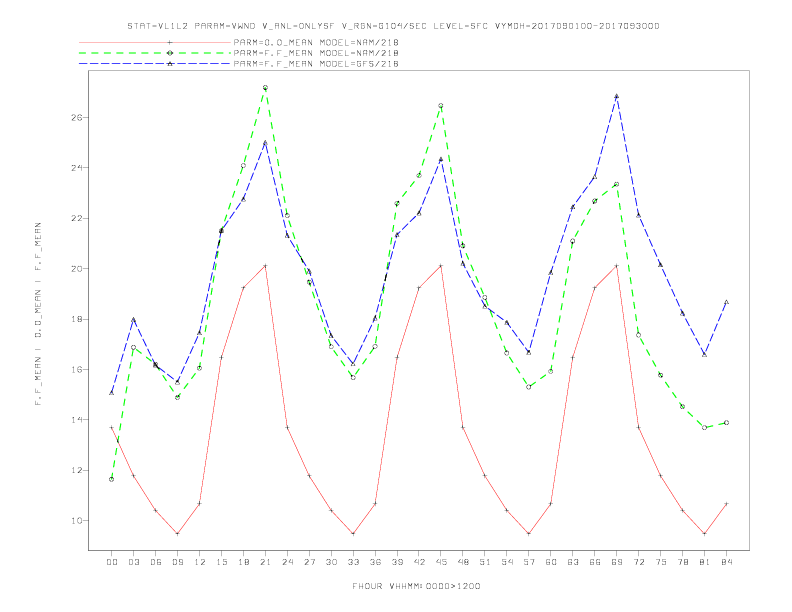792x612 pixels.
Task: Click x-axis tick label 00
Action: [x=112, y=562]
